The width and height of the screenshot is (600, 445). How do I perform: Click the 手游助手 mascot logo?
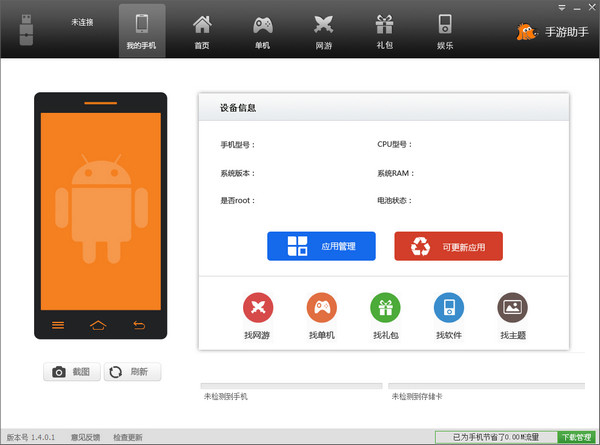(526, 32)
